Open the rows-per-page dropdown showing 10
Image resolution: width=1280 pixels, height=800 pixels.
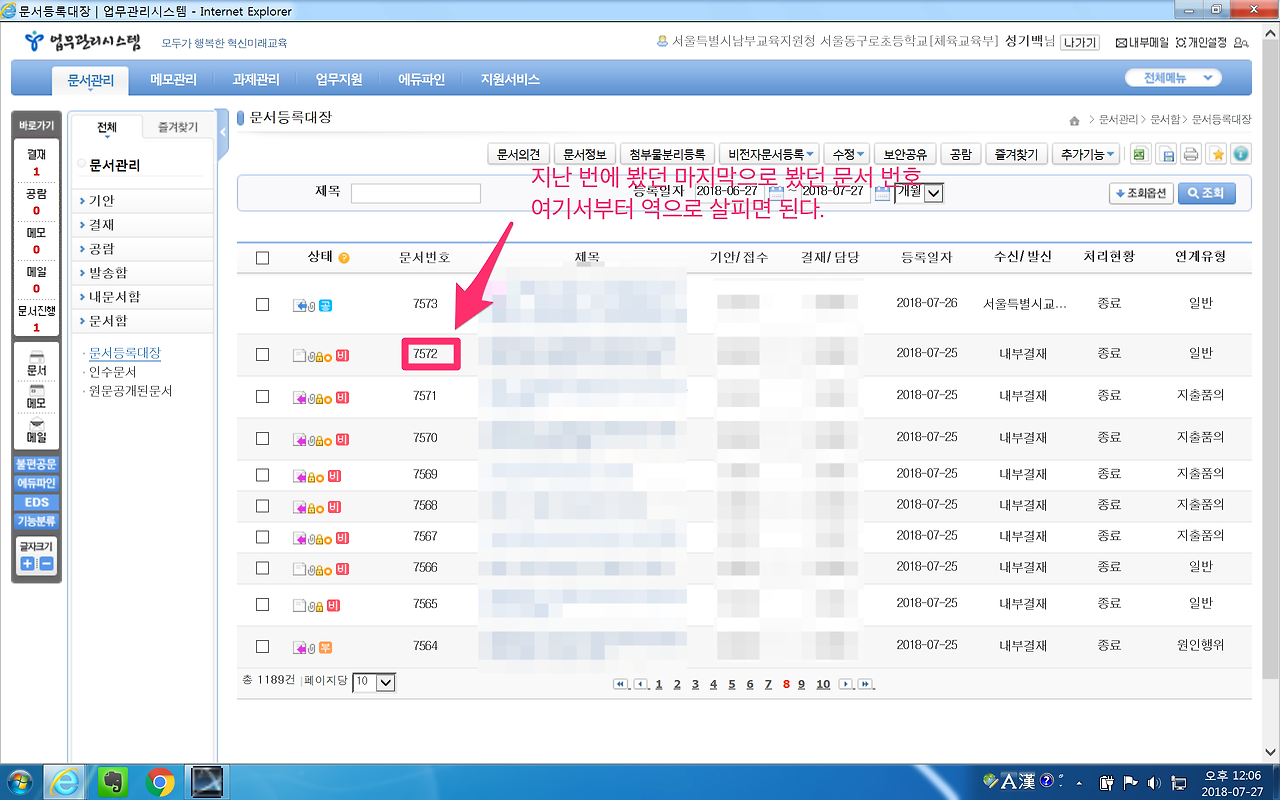[x=374, y=682]
